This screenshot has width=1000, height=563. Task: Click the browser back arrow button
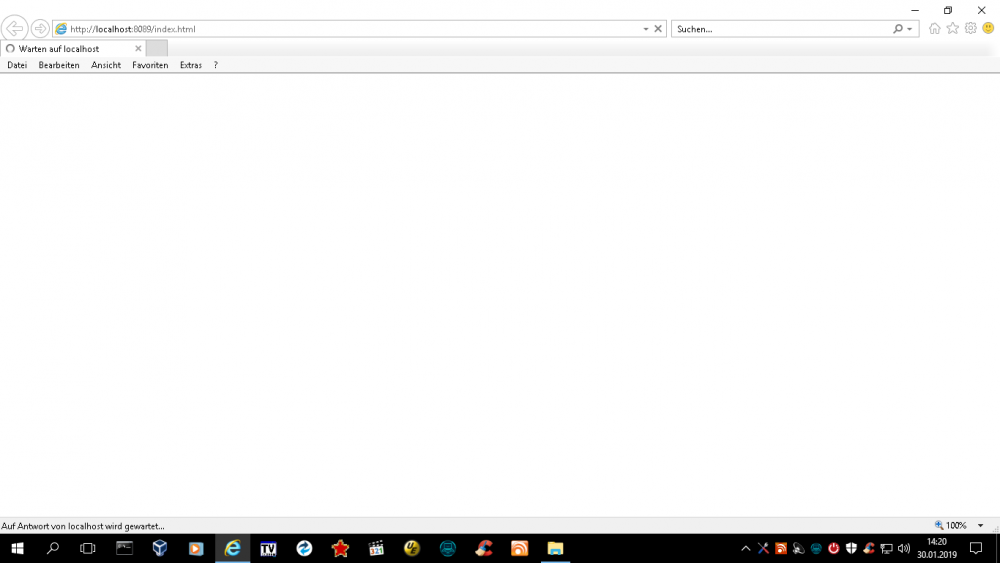14,29
